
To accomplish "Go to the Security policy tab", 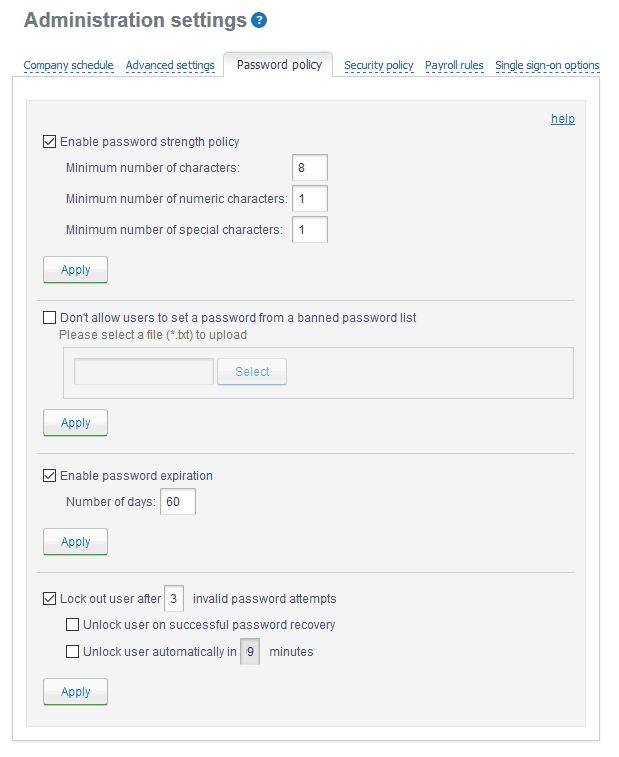I will (x=379, y=65).
